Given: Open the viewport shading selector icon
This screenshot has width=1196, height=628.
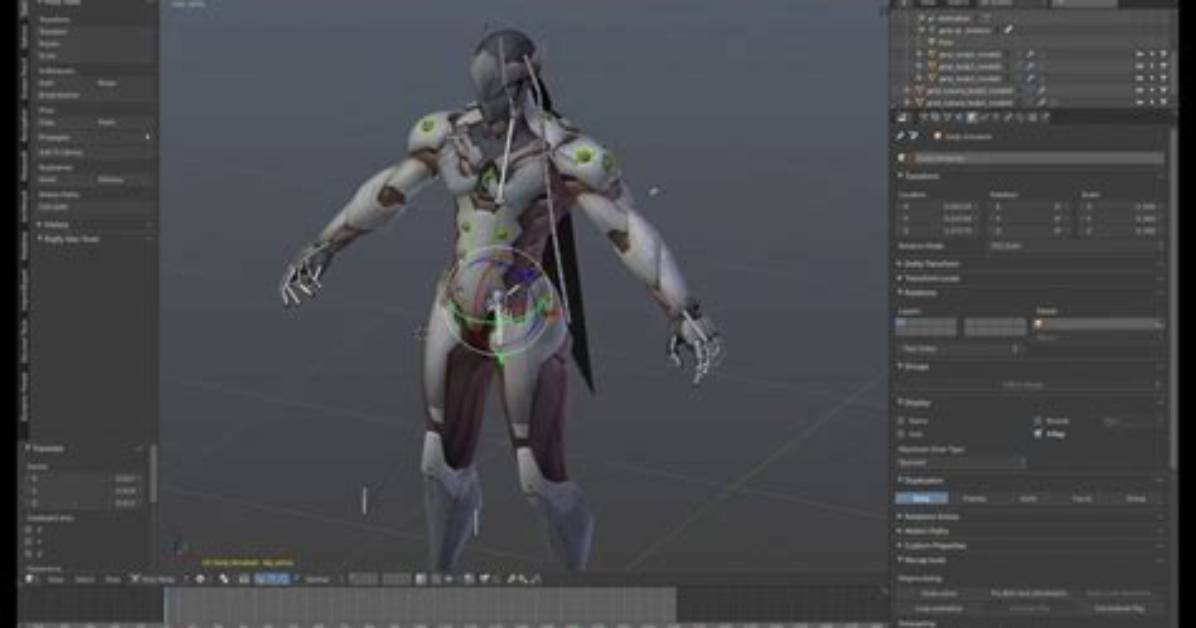Looking at the screenshot, I should point(200,579).
